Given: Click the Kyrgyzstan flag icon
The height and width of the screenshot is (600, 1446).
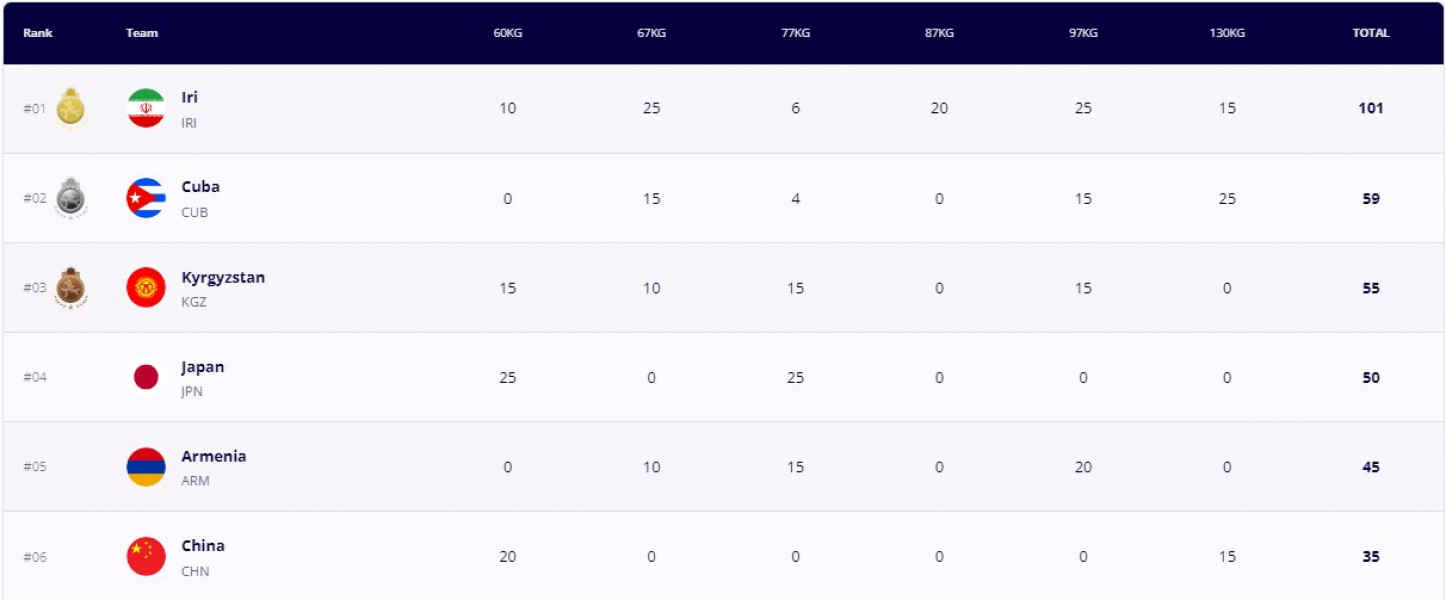Looking at the screenshot, I should pyautogui.click(x=146, y=288).
